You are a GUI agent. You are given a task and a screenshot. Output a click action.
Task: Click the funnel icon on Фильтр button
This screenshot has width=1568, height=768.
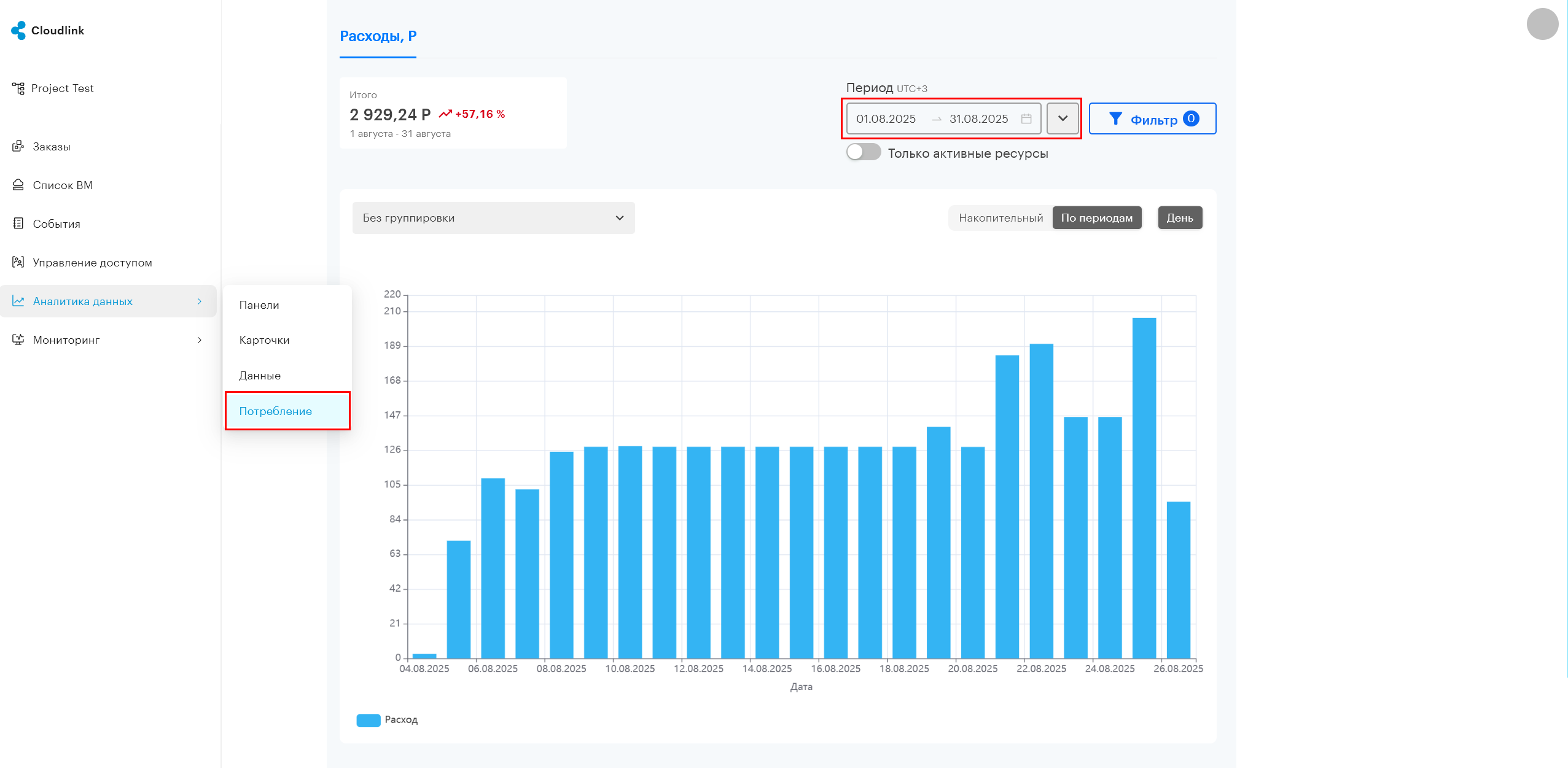1115,118
